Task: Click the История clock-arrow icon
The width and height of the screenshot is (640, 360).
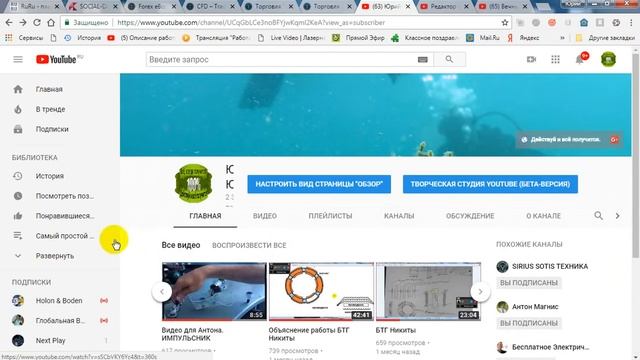Action: 18,176
